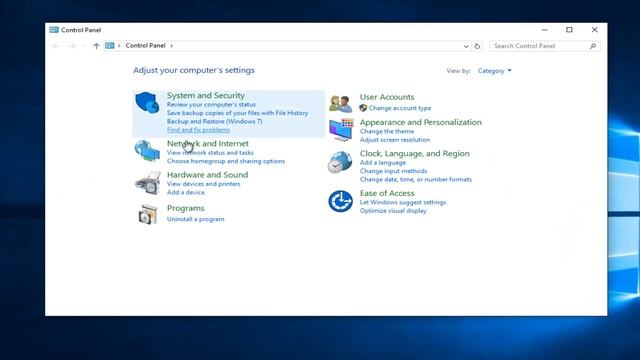The height and width of the screenshot is (360, 640).
Task: Open the Programs category heading
Action: click(x=186, y=208)
